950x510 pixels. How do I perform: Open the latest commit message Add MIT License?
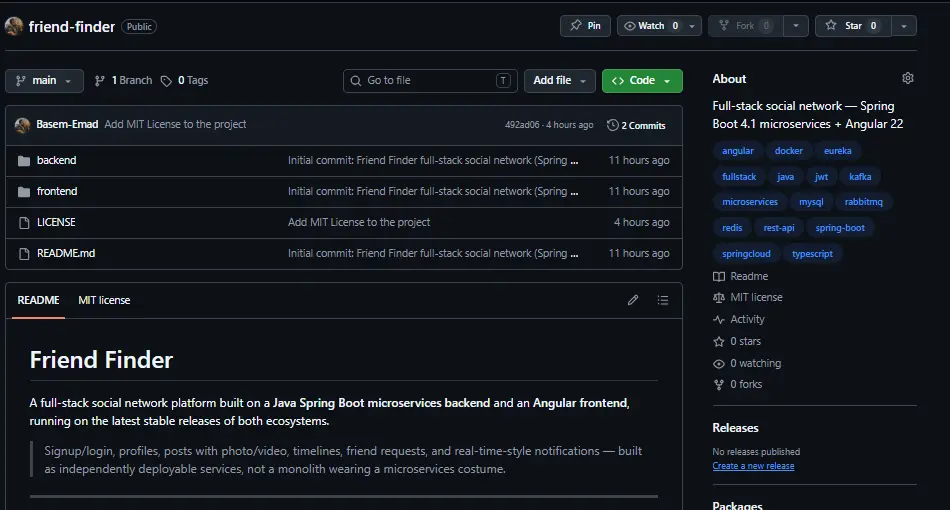click(x=175, y=124)
